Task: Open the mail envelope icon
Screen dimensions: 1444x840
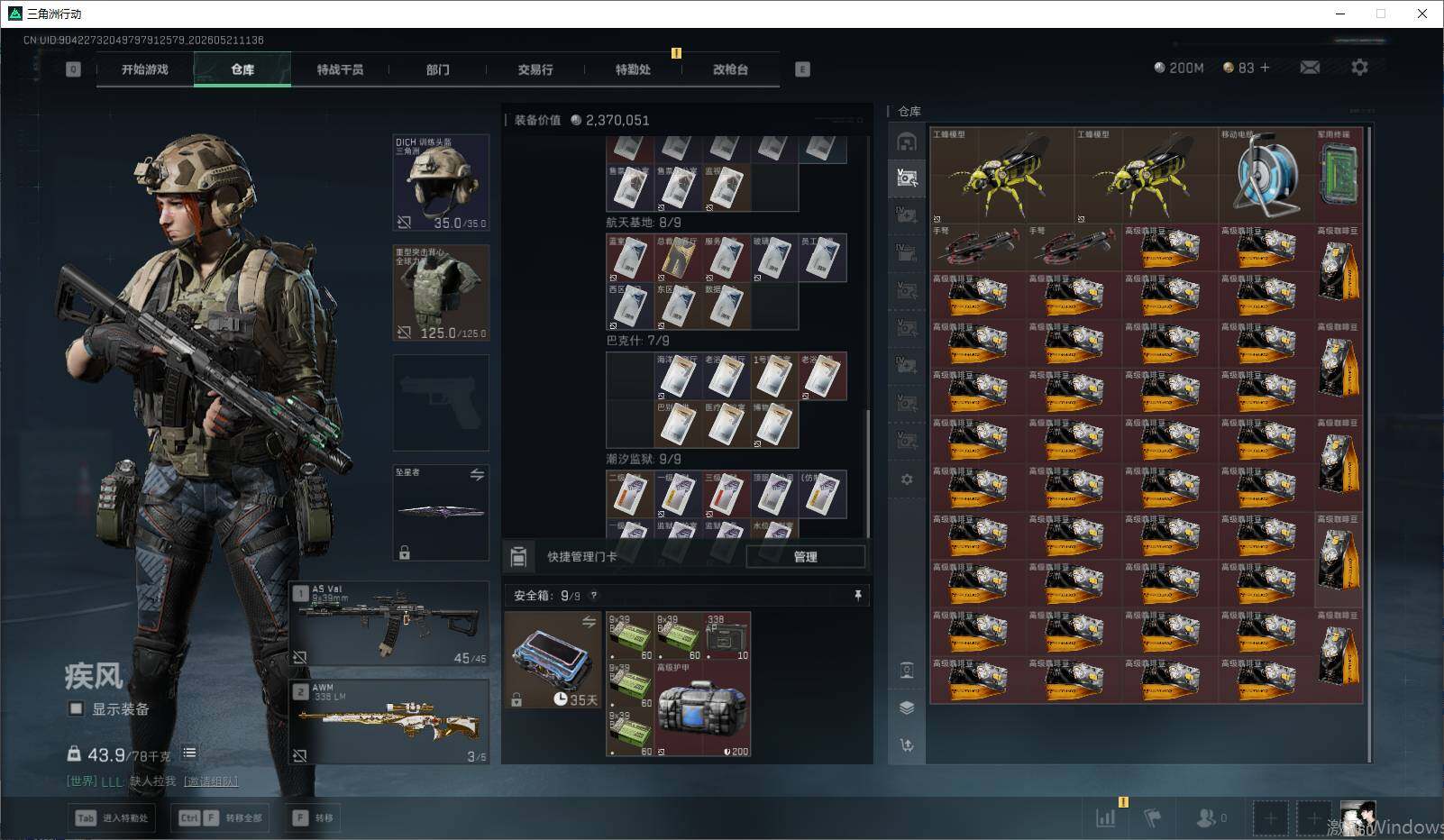Action: [1310, 68]
